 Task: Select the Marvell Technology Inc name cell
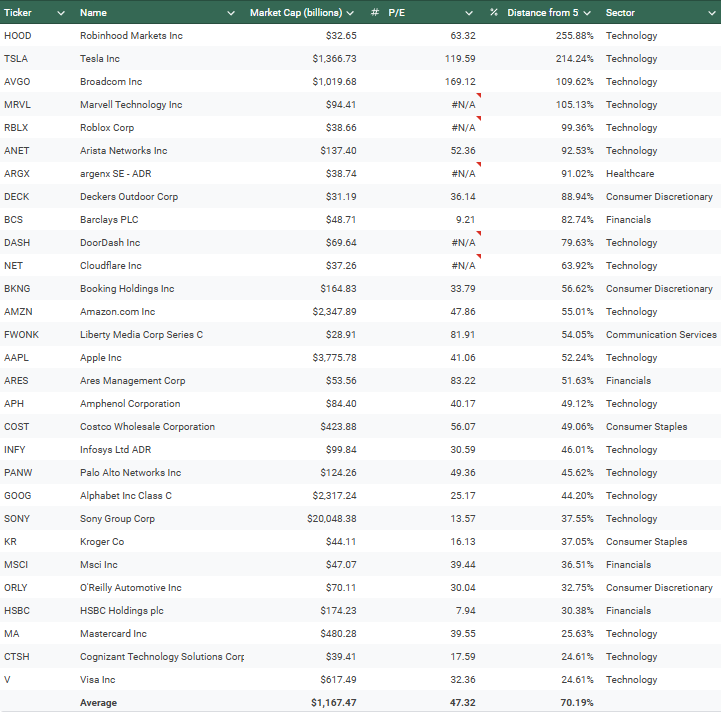pyautogui.click(x=131, y=104)
